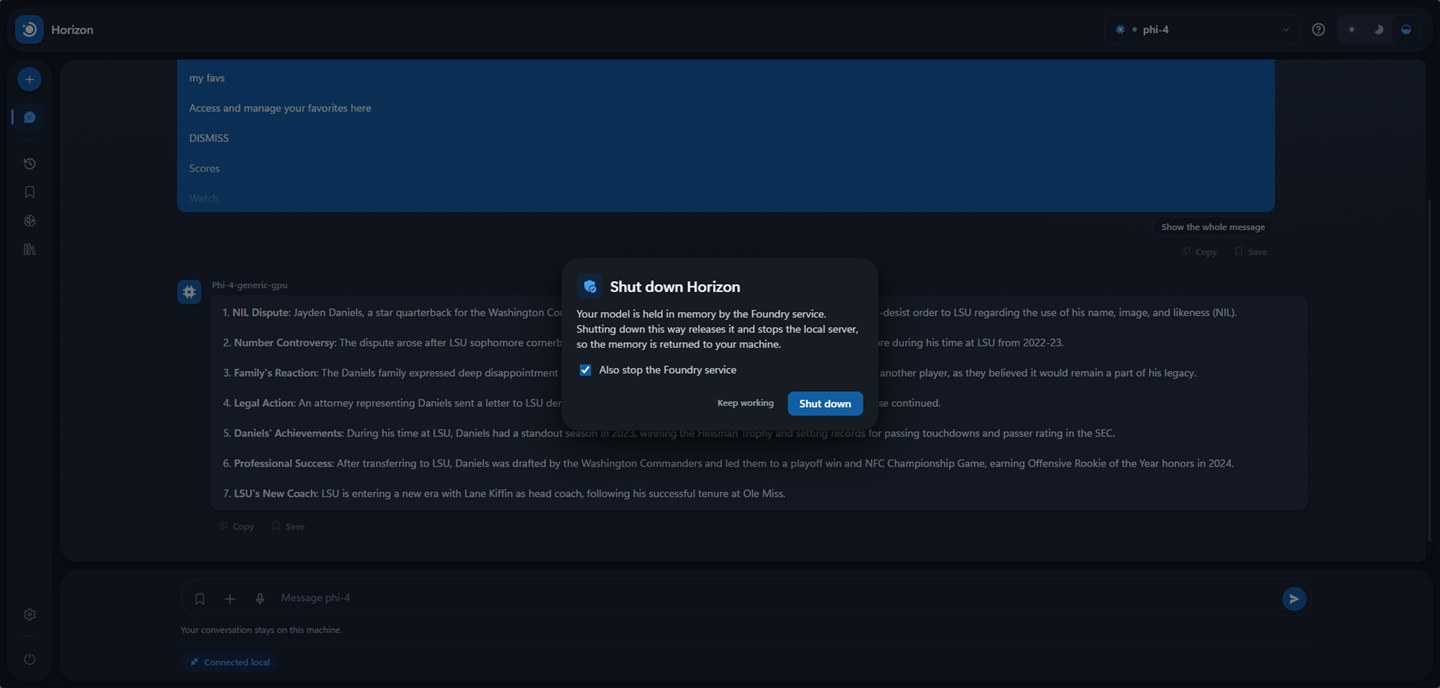Click Keep working in the dialog
This screenshot has width=1440, height=688.
point(745,403)
